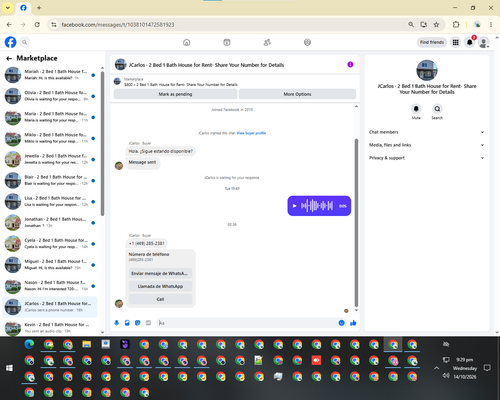Record a voice clip with the microphone icon
This screenshot has height=400, width=500.
pos(117,323)
